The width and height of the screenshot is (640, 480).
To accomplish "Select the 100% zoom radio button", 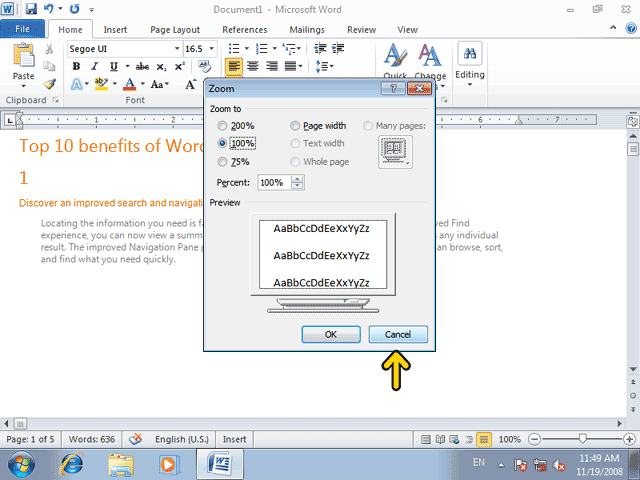I will [222, 143].
